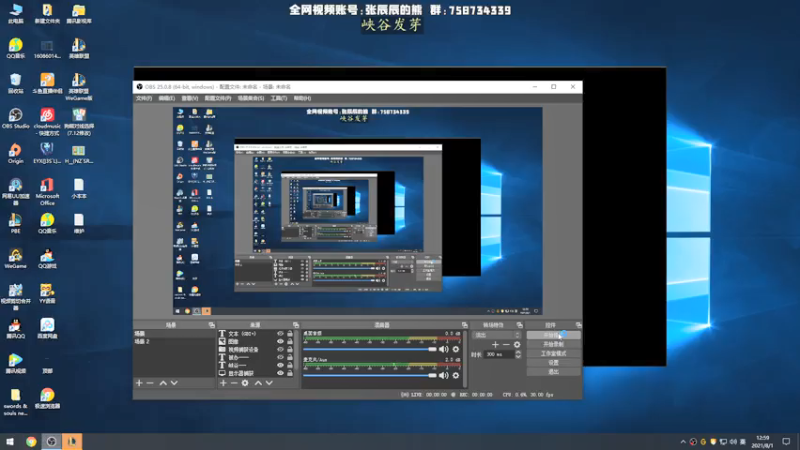Viewport: 800px width, 450px height.
Task: Toggle the lock on the 文本 (GDI+) source
Action: coord(290,334)
